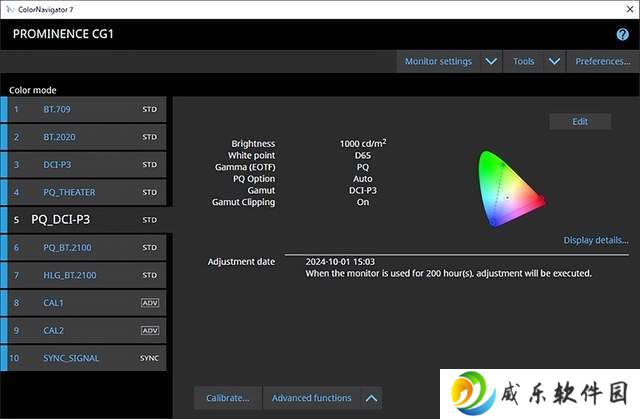Select color mode 1 BT.709
Viewport: 640px width, 419px height.
(83, 109)
